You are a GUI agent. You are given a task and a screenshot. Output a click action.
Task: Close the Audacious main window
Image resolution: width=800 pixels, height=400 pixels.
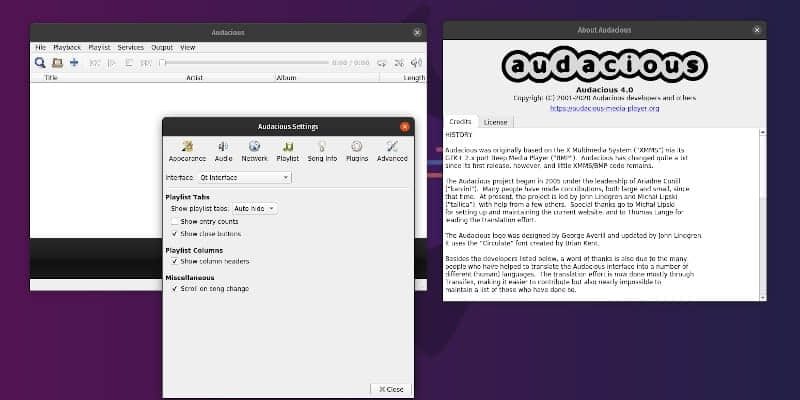[417, 33]
